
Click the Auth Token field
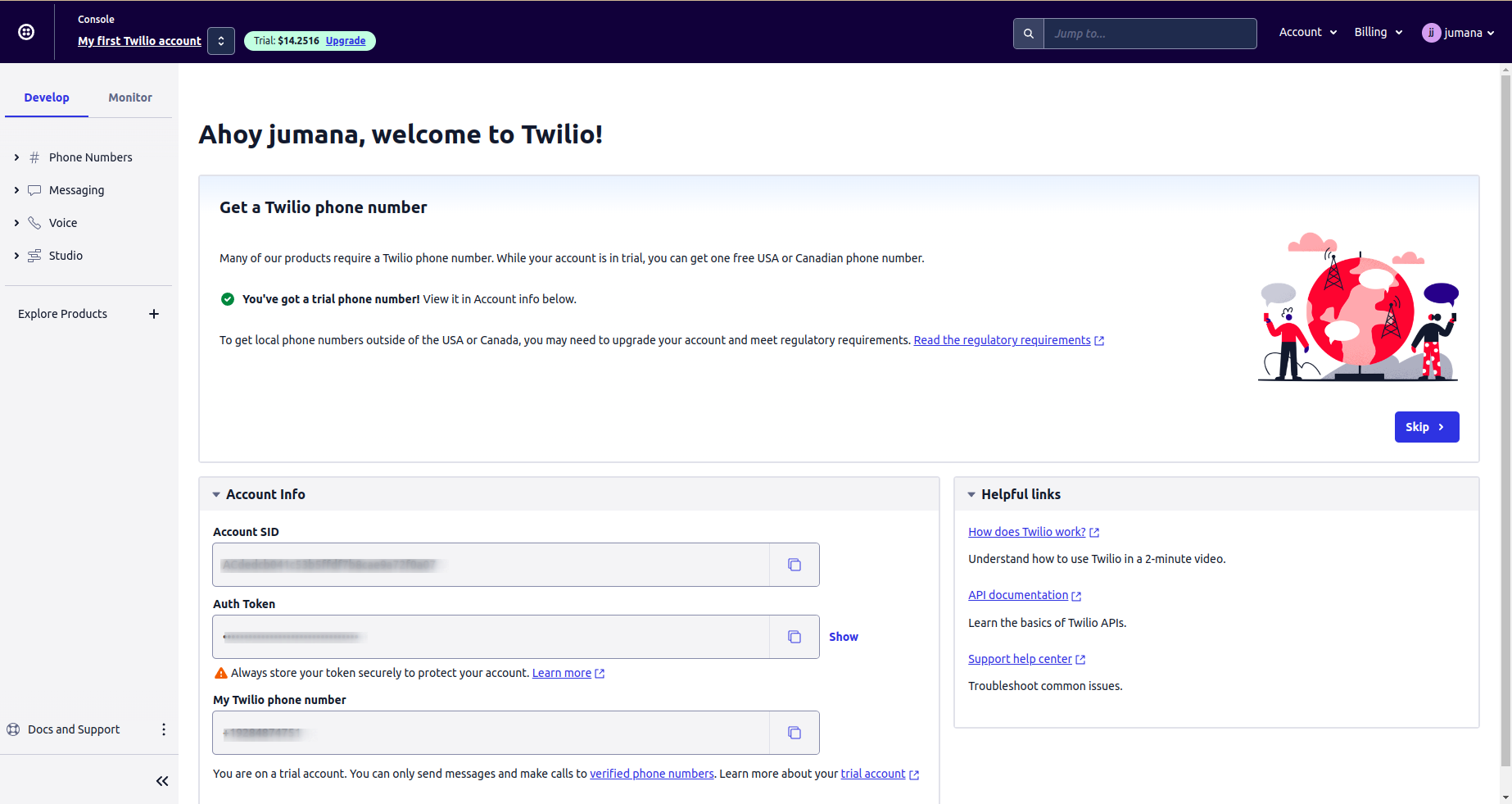491,637
